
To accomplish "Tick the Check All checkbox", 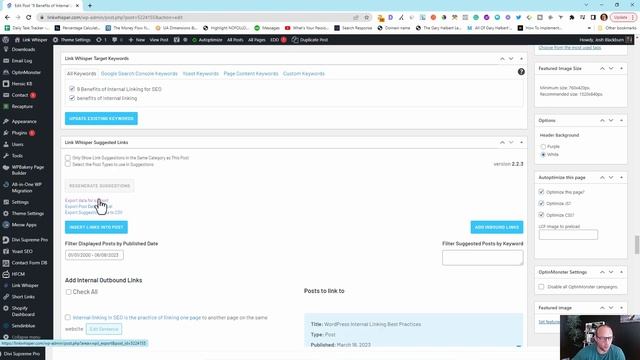I will [68, 292].
